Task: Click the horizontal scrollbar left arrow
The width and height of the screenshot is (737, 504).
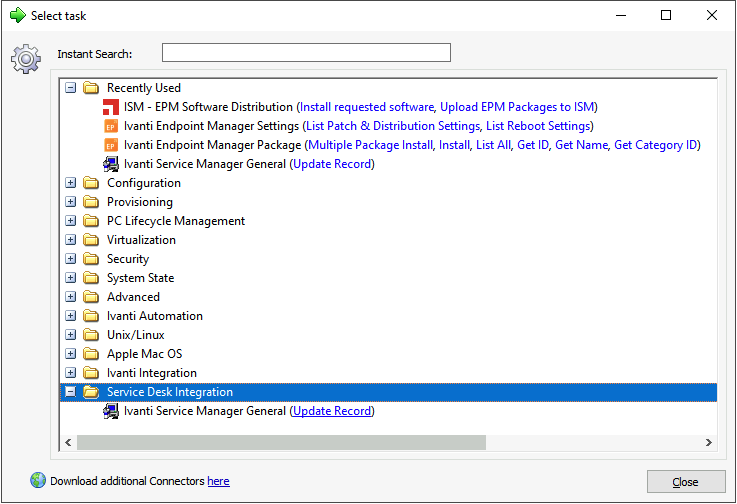Action: 69,442
